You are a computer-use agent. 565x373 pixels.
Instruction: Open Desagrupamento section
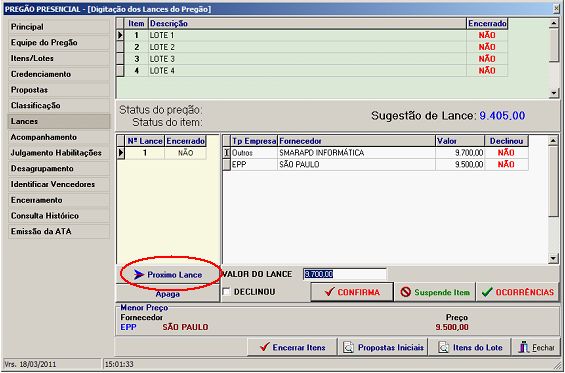click(59, 169)
